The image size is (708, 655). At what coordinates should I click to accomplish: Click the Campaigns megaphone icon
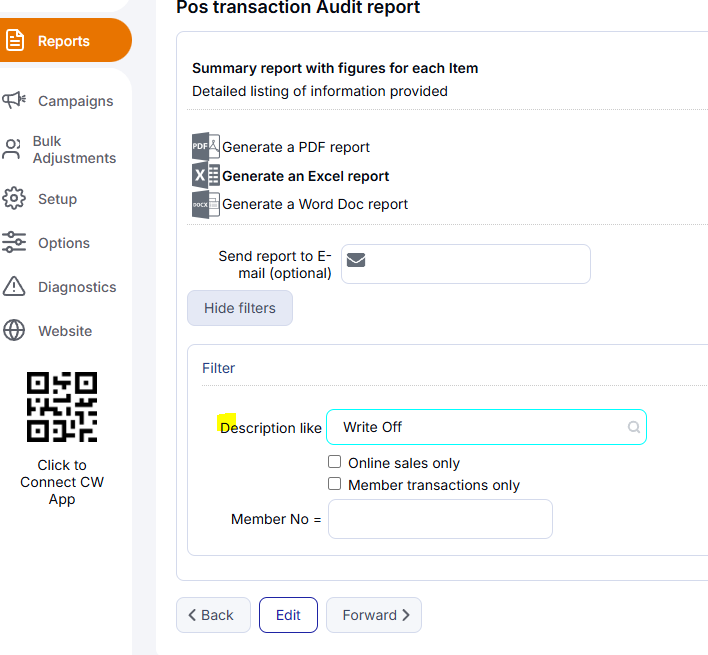[14, 100]
